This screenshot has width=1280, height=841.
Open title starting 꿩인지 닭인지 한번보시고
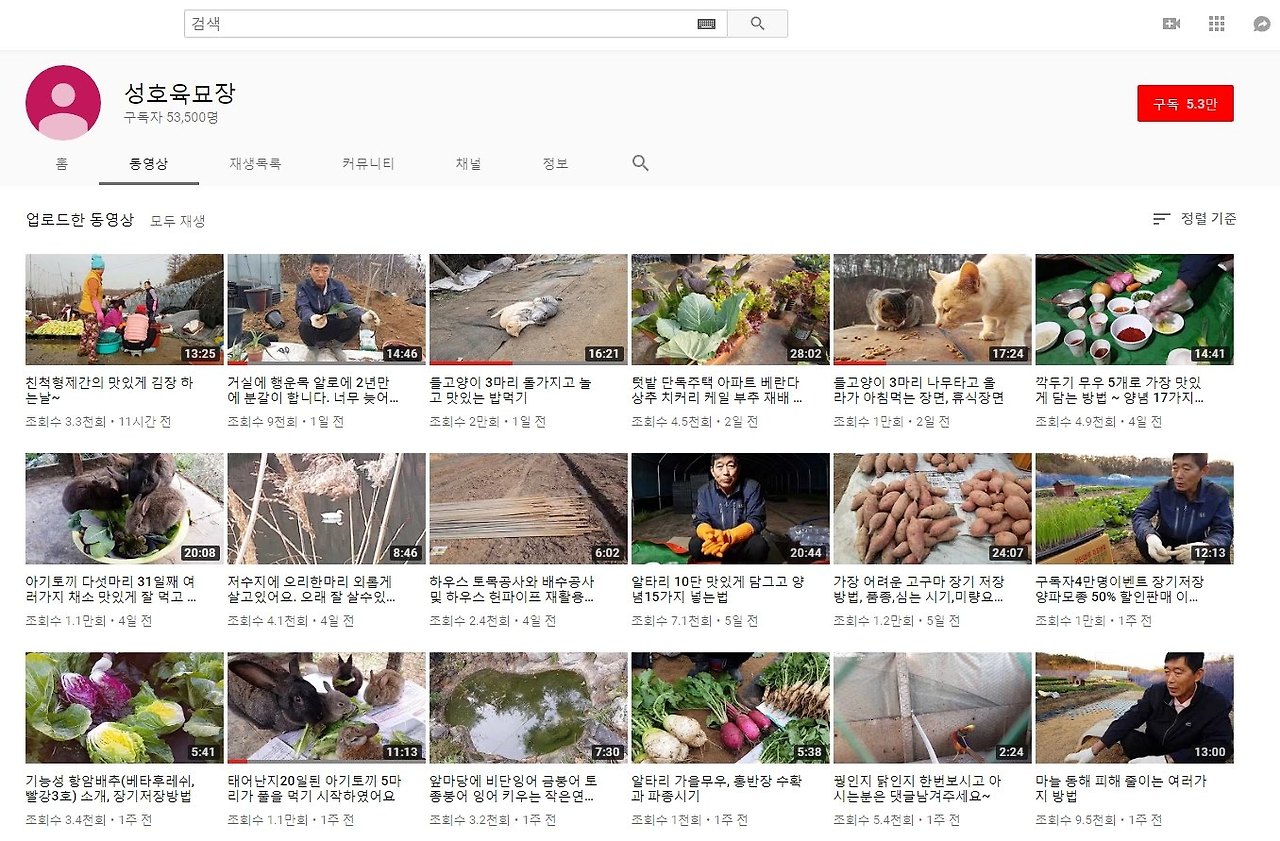point(918,789)
